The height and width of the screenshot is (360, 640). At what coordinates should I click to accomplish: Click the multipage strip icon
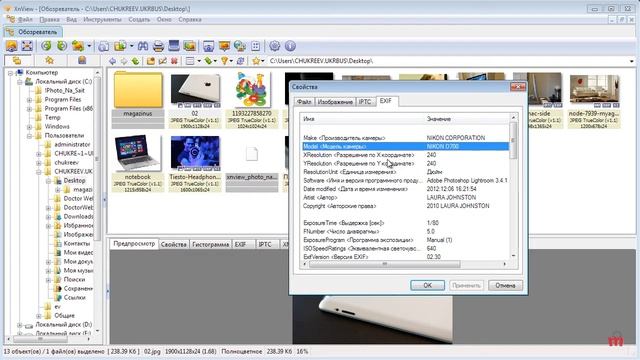256,46
